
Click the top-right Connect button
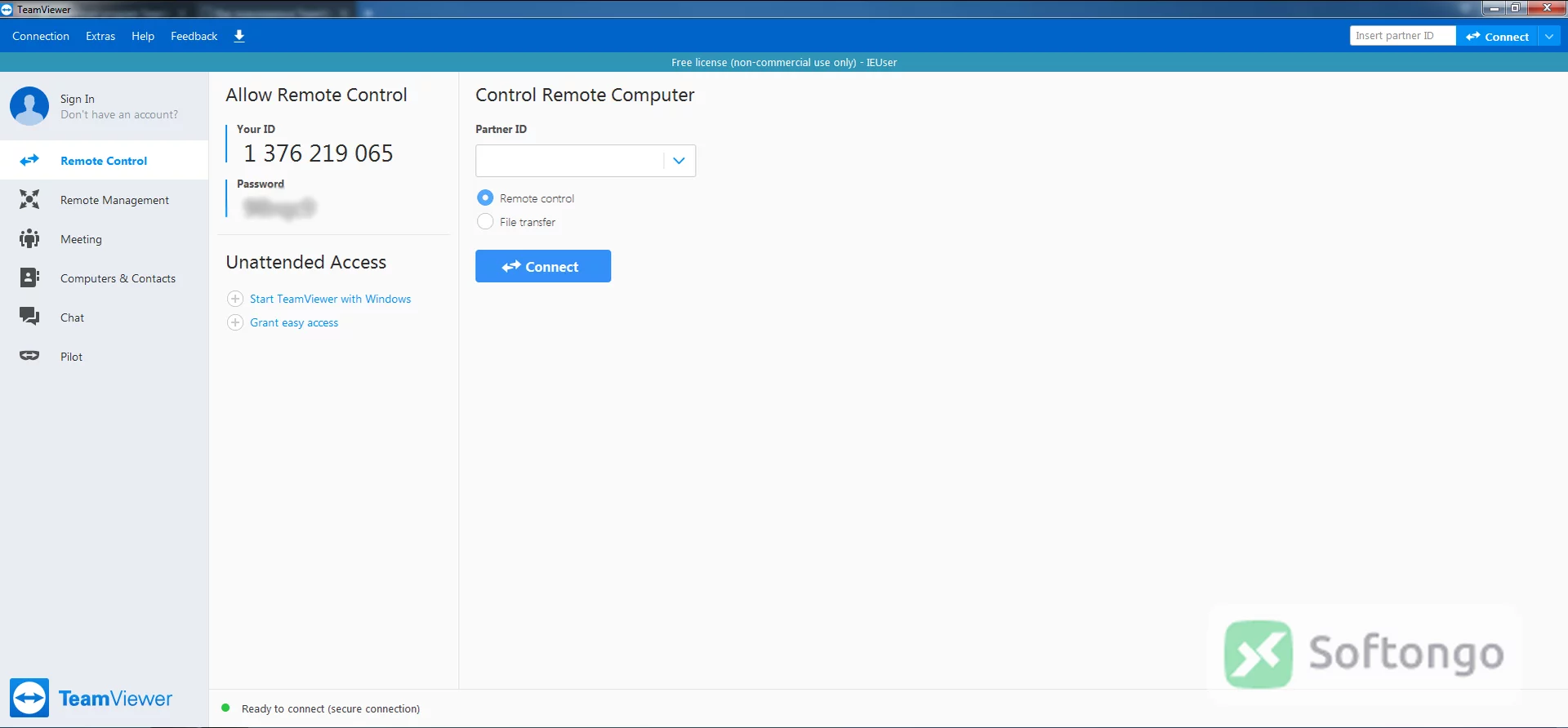[x=1497, y=36]
